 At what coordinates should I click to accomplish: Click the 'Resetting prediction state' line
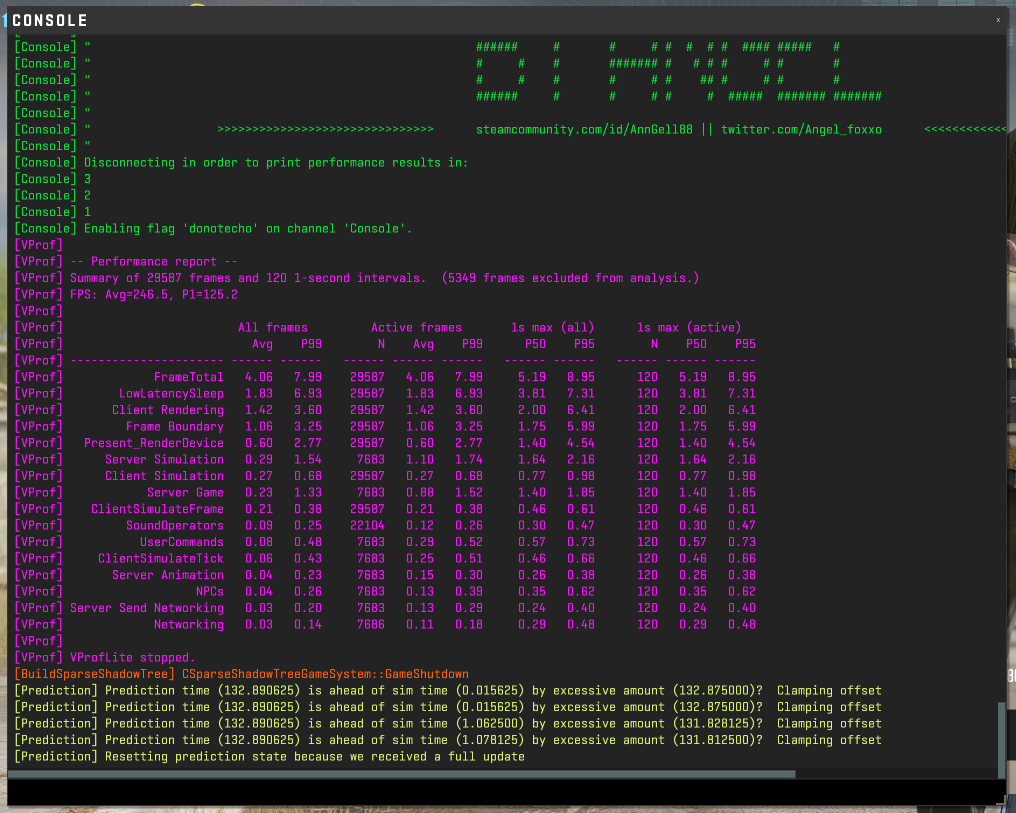click(269, 757)
